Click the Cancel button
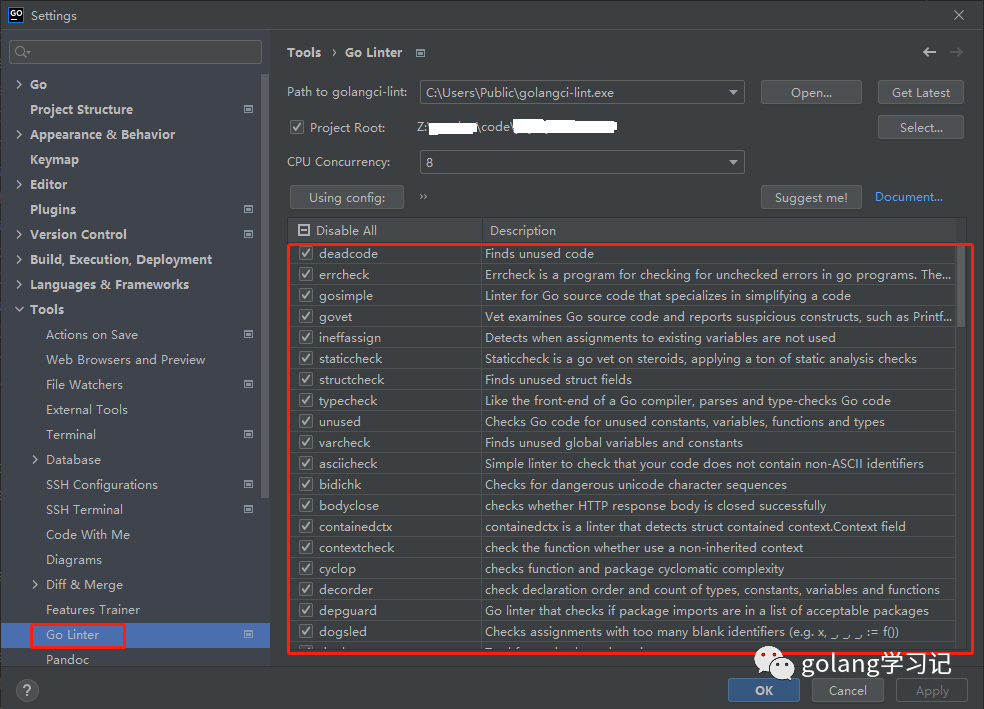This screenshot has width=984, height=709. [x=847, y=690]
